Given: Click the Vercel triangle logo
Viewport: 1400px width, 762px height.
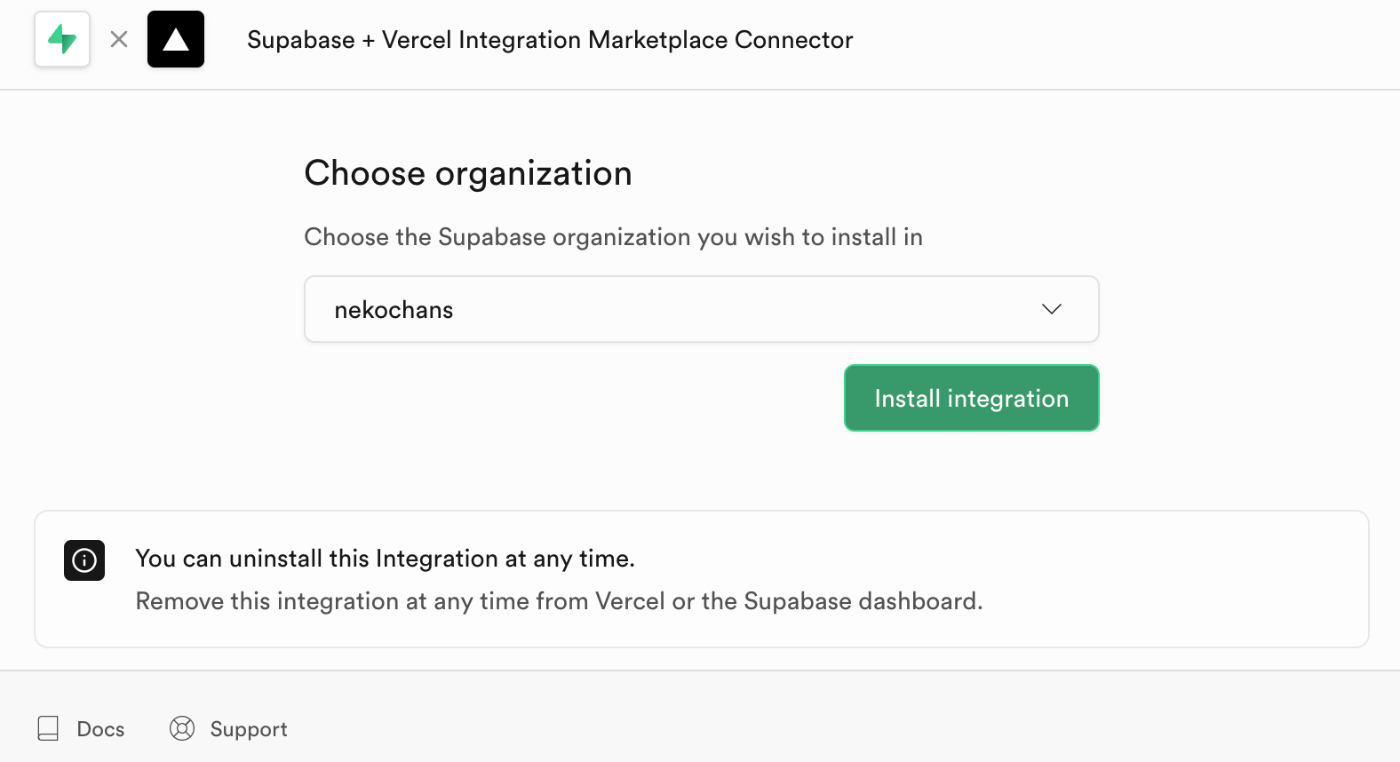Looking at the screenshot, I should [x=176, y=40].
